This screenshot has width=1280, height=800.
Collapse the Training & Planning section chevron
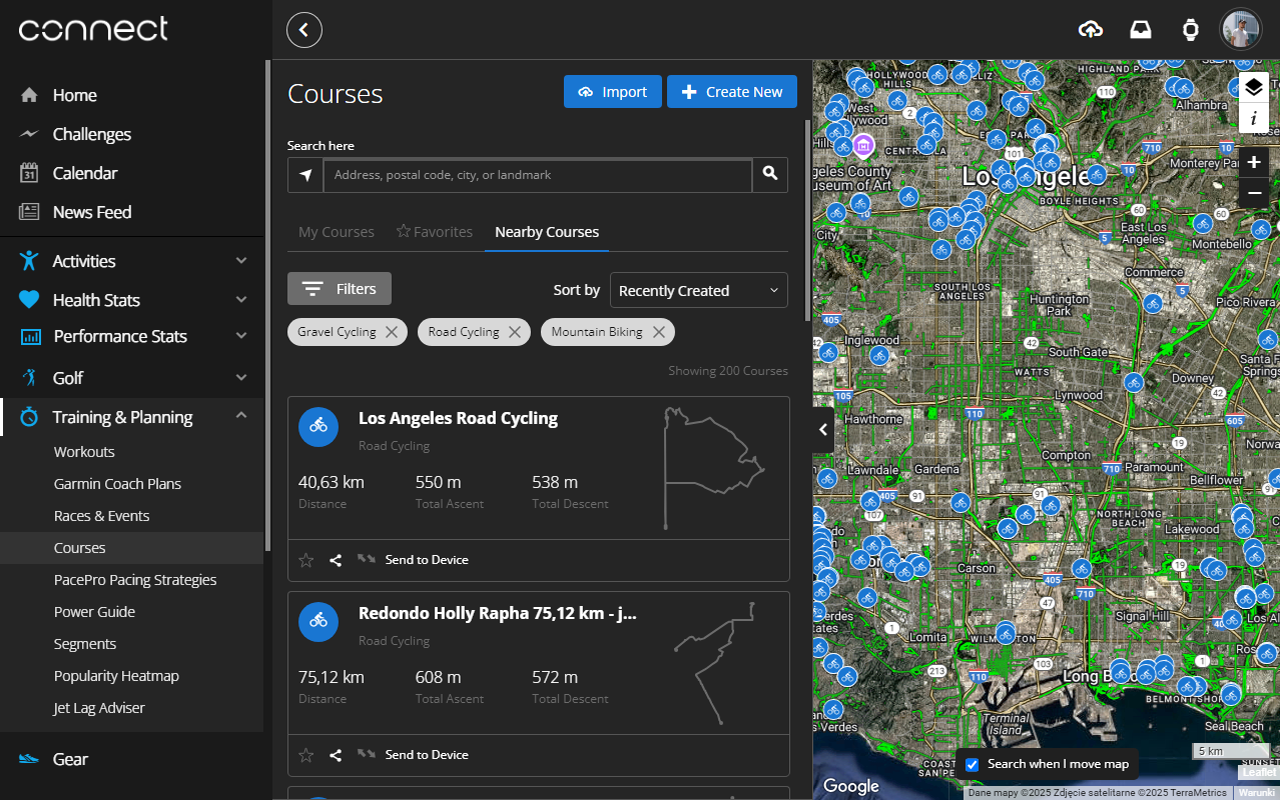click(241, 416)
